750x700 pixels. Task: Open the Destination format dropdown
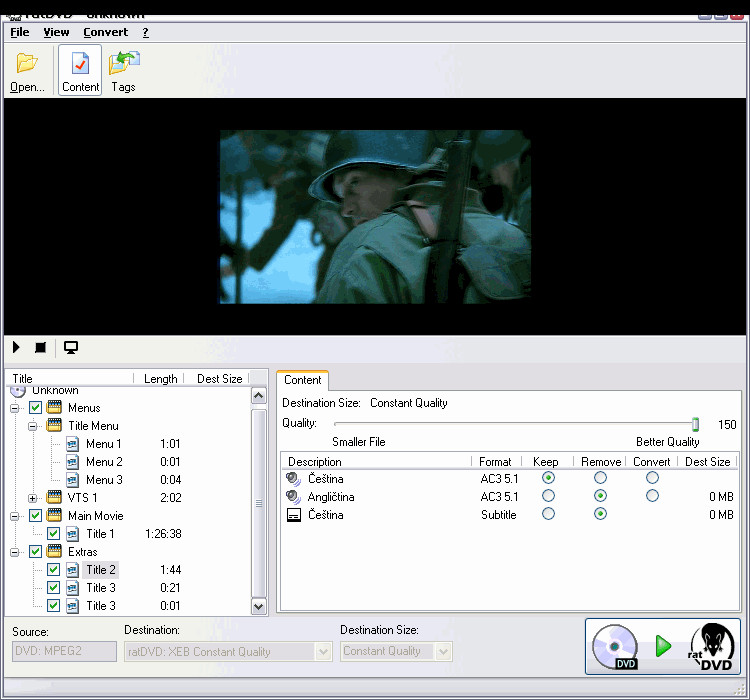click(x=323, y=651)
